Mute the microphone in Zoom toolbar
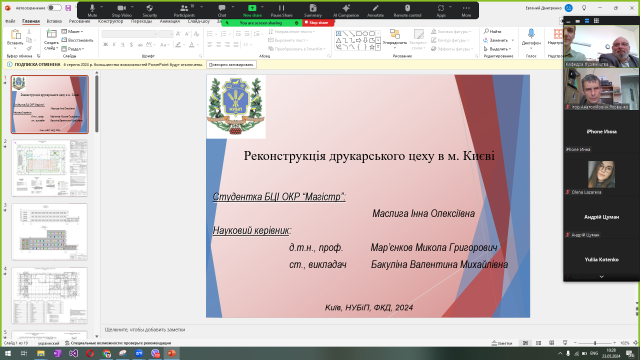The image size is (640, 360). click(x=92, y=10)
